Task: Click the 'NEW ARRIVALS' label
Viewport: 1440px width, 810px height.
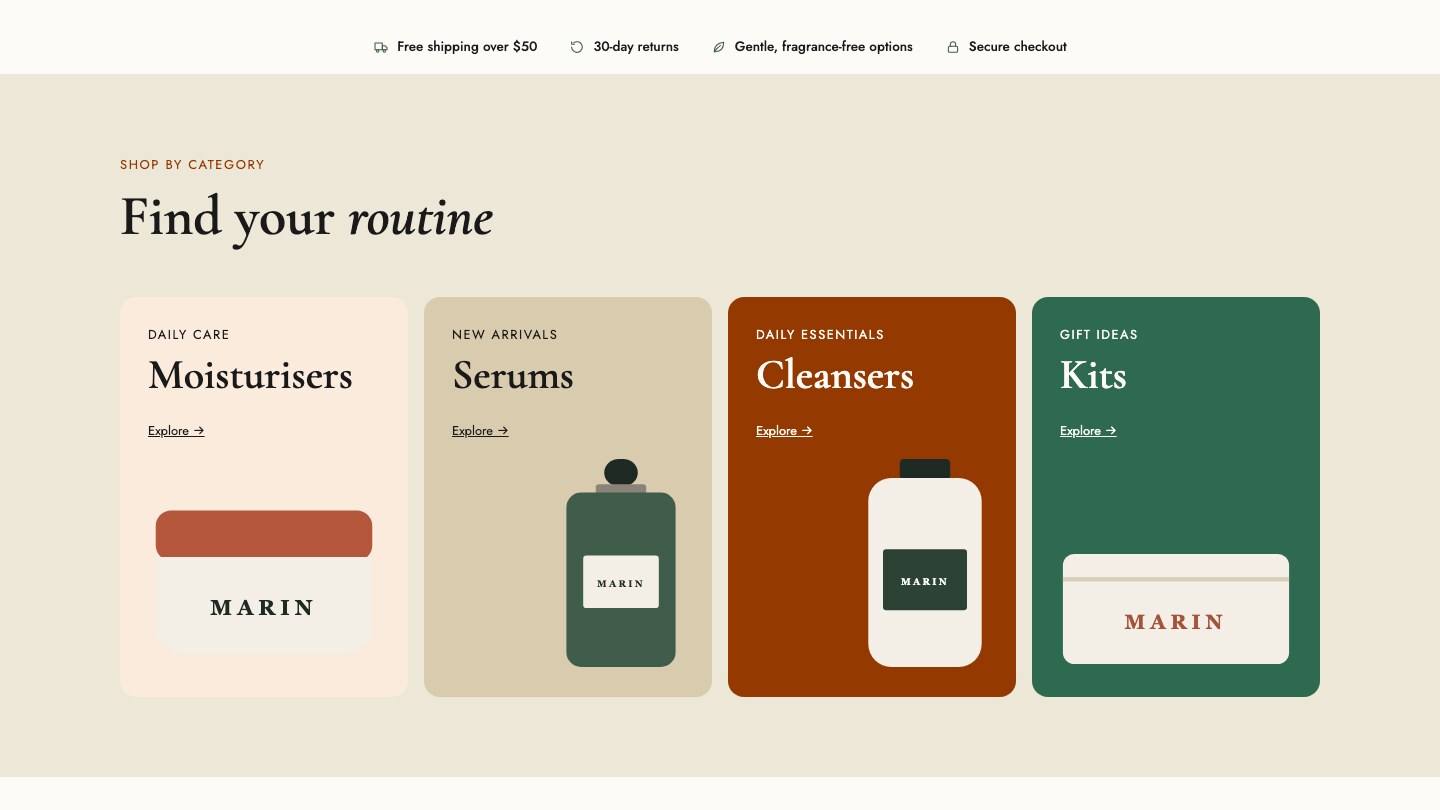Action: click(x=505, y=335)
